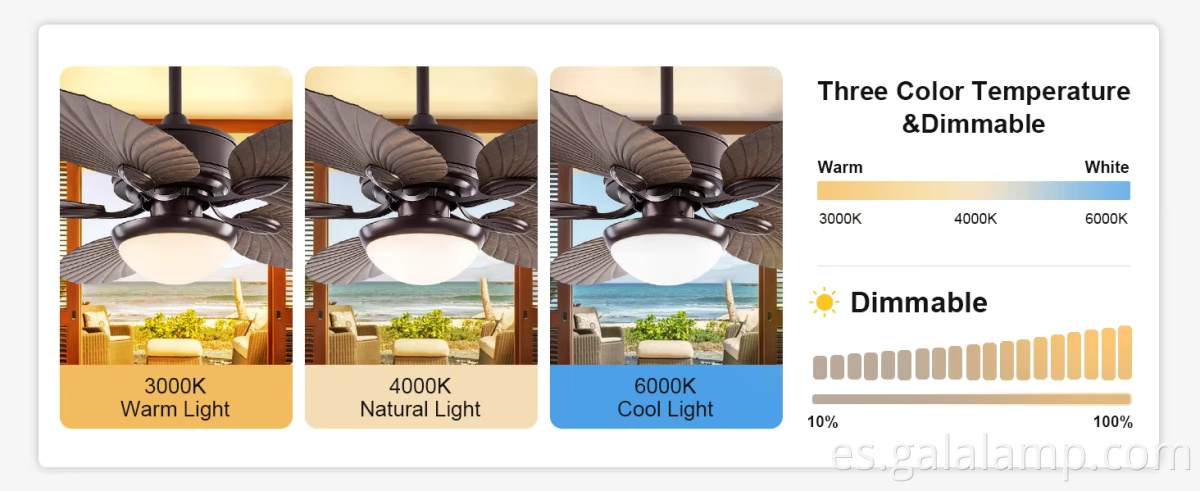This screenshot has width=1200, height=491.
Task: Click the es.galalamp.com watermark link
Action: tap(1012, 457)
